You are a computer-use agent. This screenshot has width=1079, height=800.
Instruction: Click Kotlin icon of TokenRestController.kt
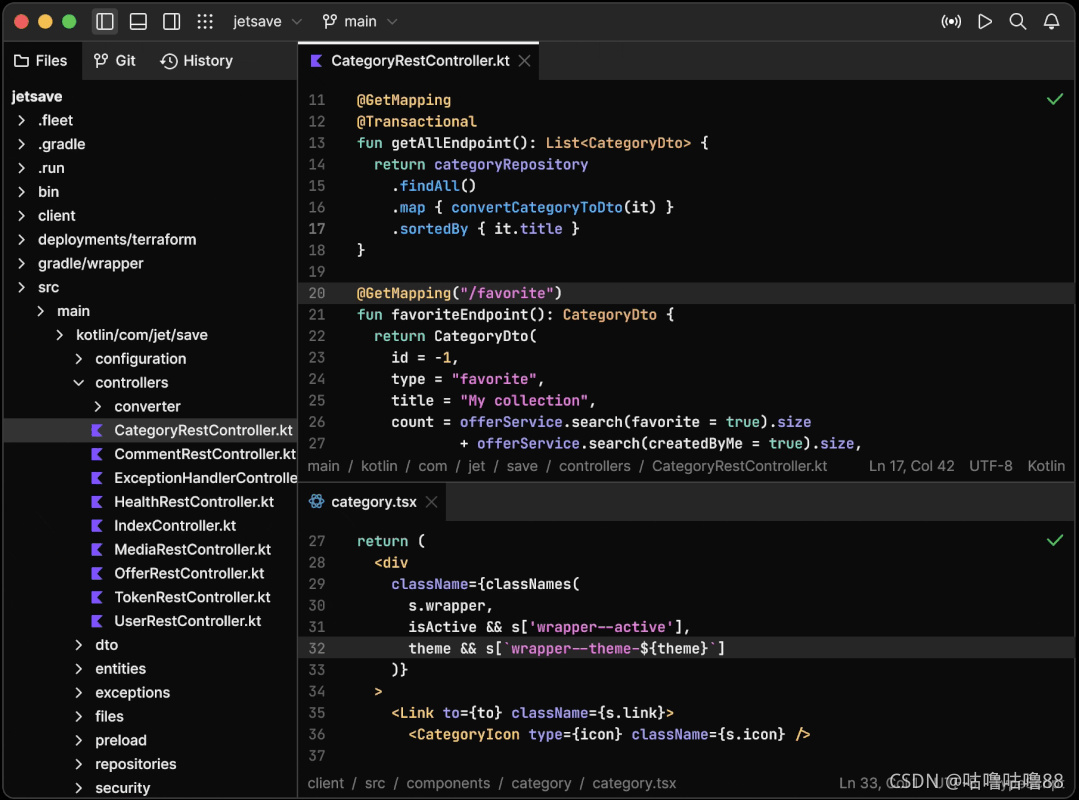click(x=97, y=597)
